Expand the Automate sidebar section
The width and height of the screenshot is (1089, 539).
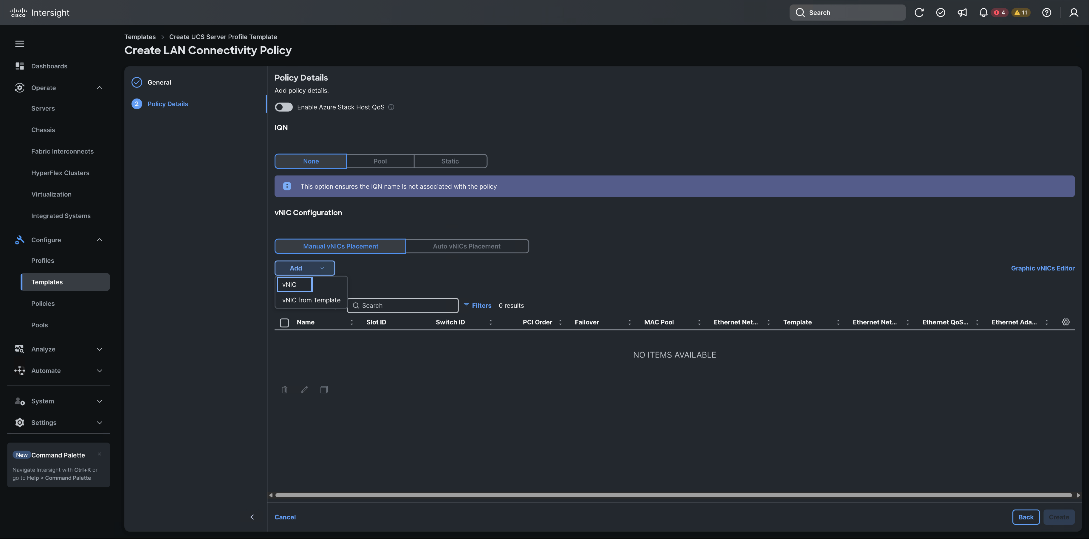[99, 371]
